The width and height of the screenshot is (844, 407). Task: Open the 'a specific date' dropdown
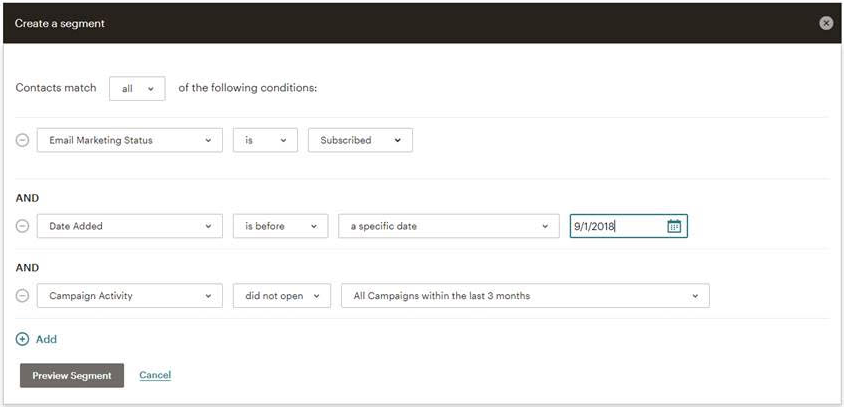(x=449, y=226)
